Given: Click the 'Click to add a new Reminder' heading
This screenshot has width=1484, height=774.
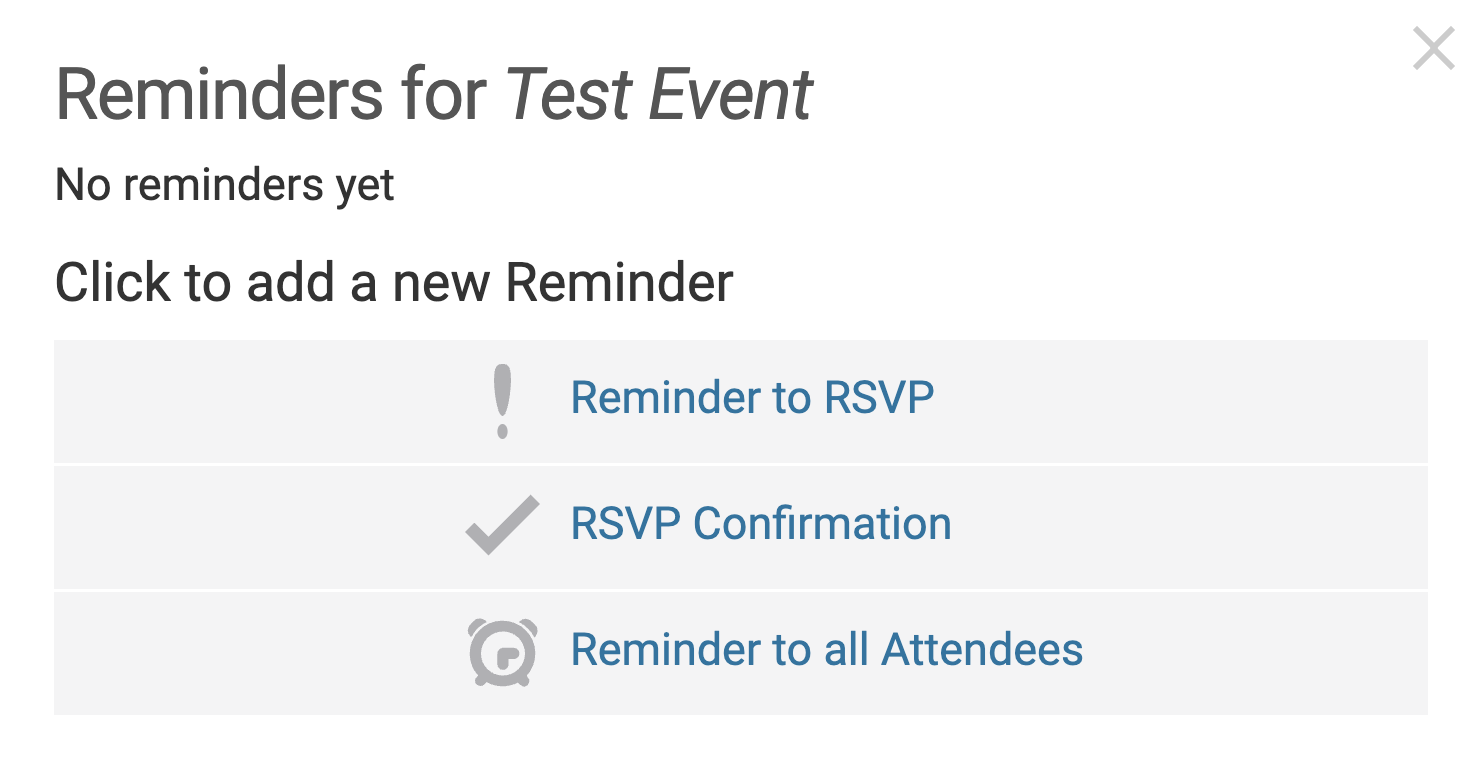Looking at the screenshot, I should (x=394, y=282).
